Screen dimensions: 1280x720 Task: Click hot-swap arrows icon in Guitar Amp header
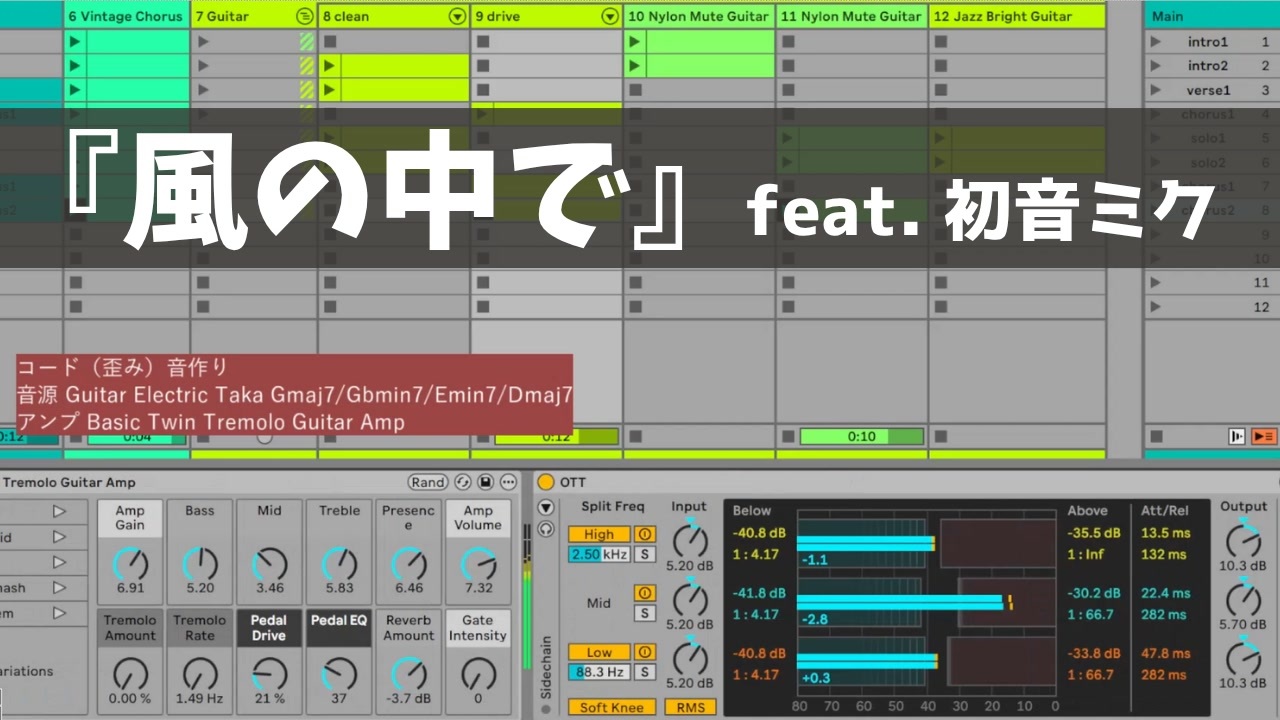tap(463, 482)
